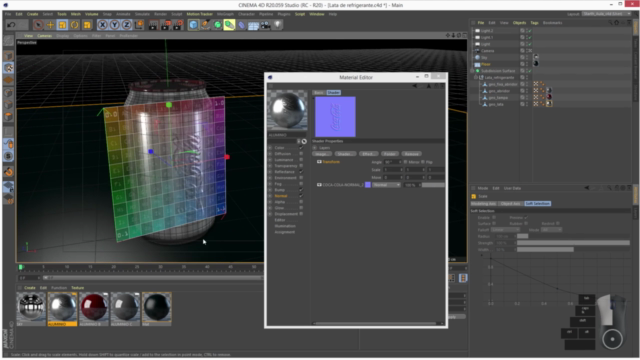
Task: Activate the Move tool
Action: (x=50, y=25)
